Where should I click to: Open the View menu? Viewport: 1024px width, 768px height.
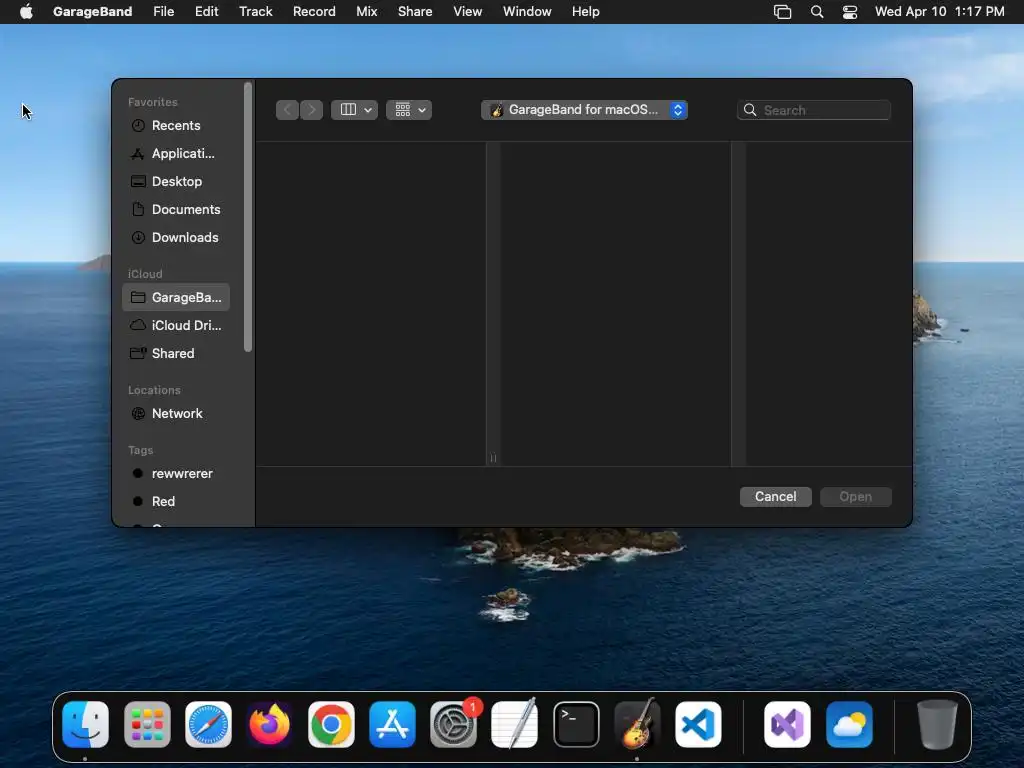(468, 12)
